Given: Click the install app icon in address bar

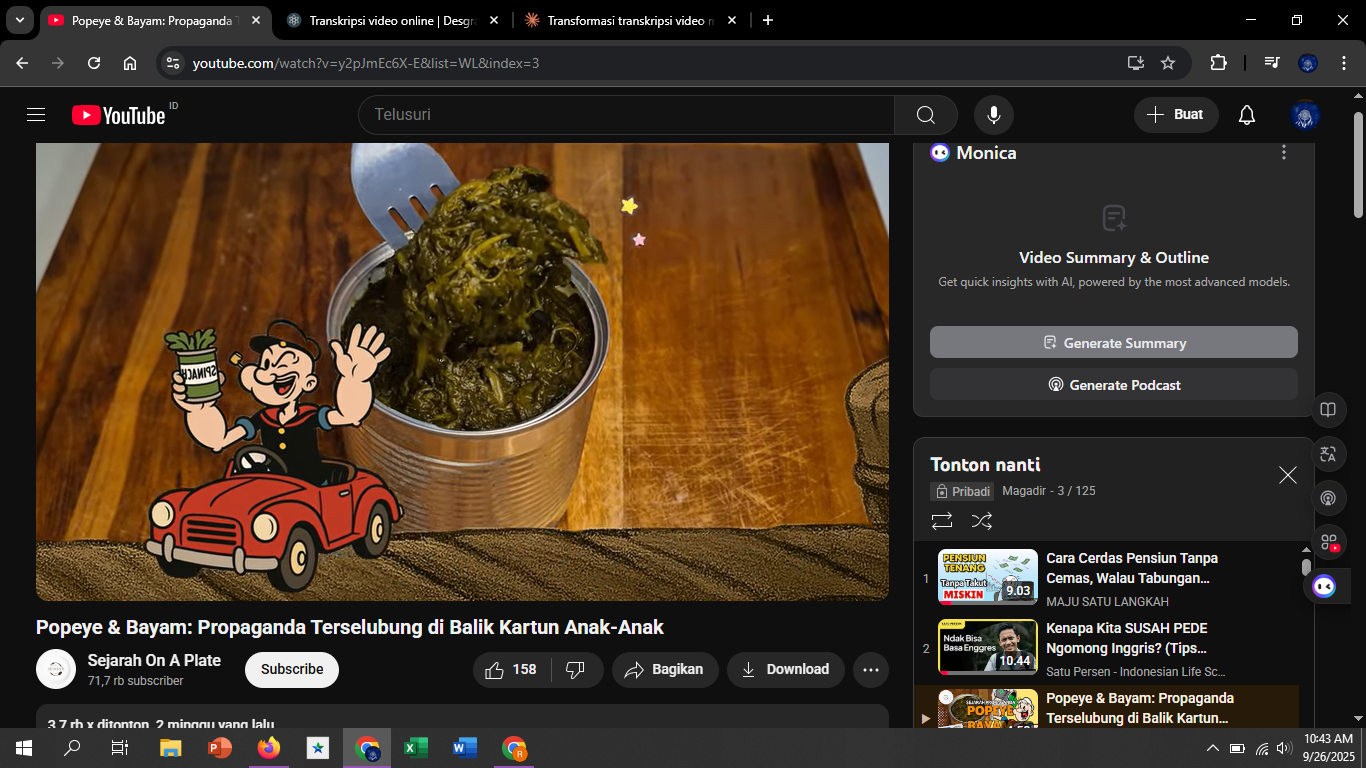Looking at the screenshot, I should point(1136,63).
